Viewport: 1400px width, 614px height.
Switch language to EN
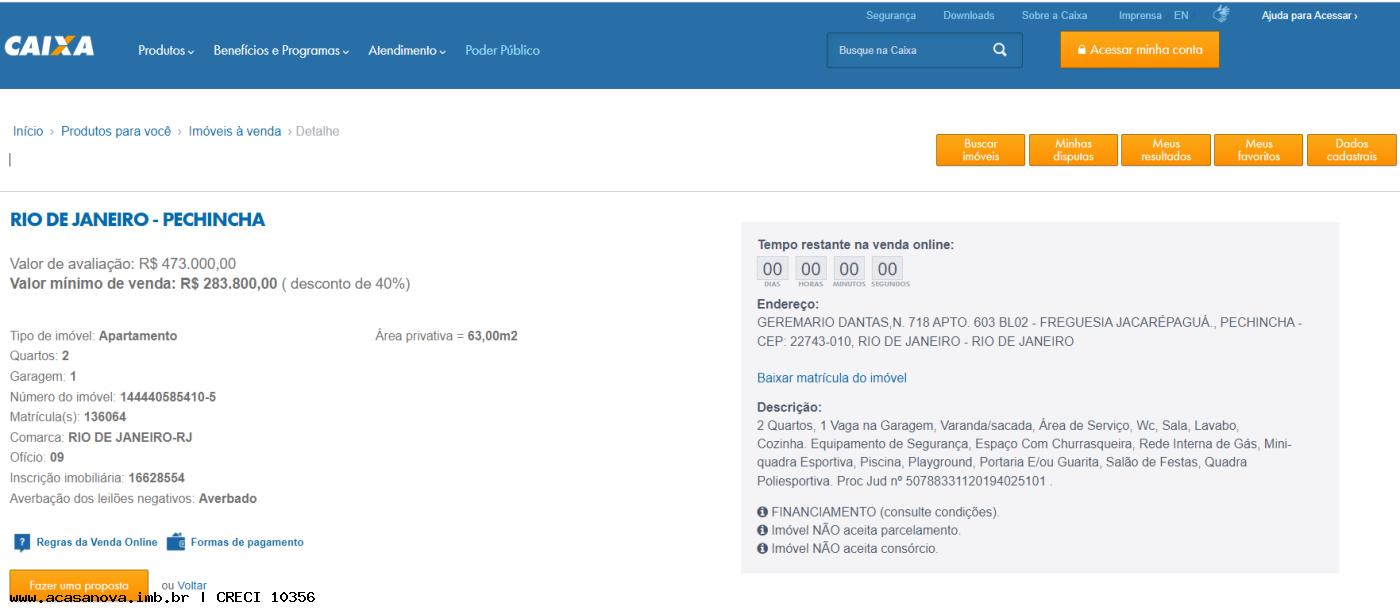pos(1181,16)
